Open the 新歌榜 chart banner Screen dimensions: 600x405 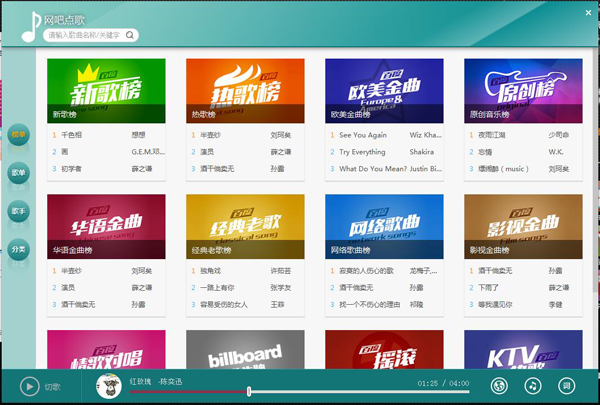click(x=106, y=91)
